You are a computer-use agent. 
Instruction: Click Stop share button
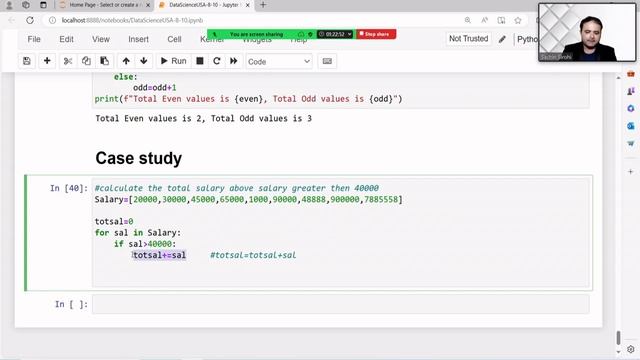[x=376, y=34]
